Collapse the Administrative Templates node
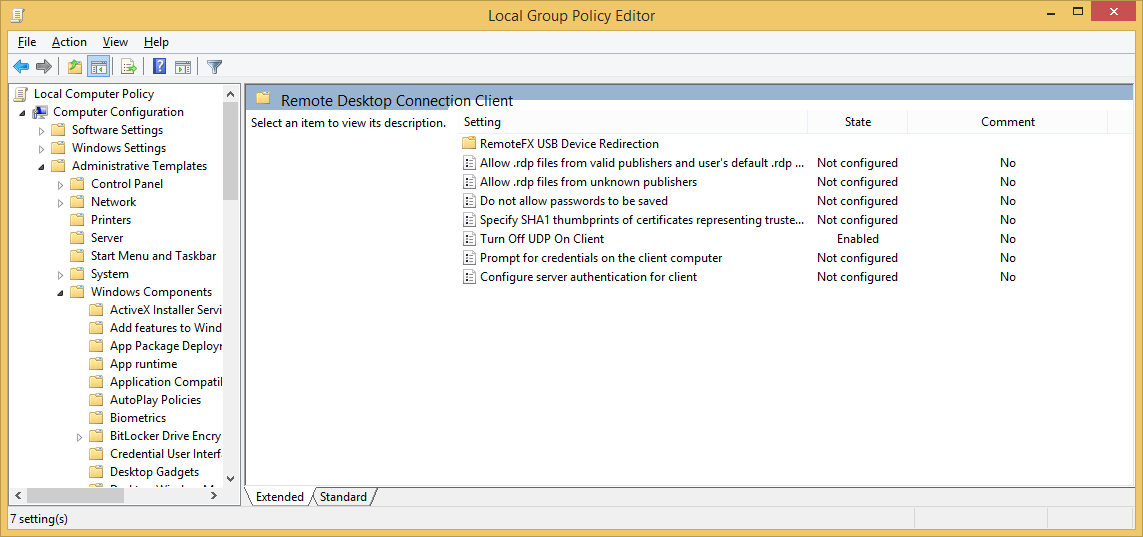The height and width of the screenshot is (537, 1143). (42, 166)
